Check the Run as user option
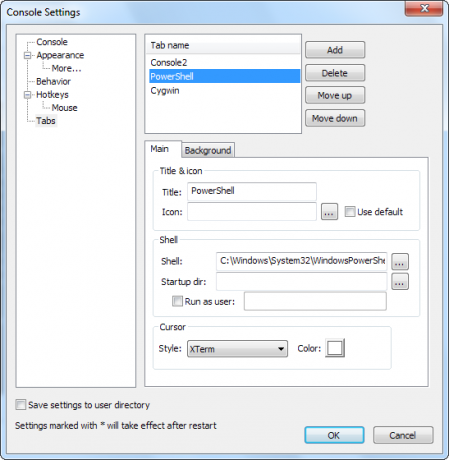The image size is (449, 460). click(177, 301)
